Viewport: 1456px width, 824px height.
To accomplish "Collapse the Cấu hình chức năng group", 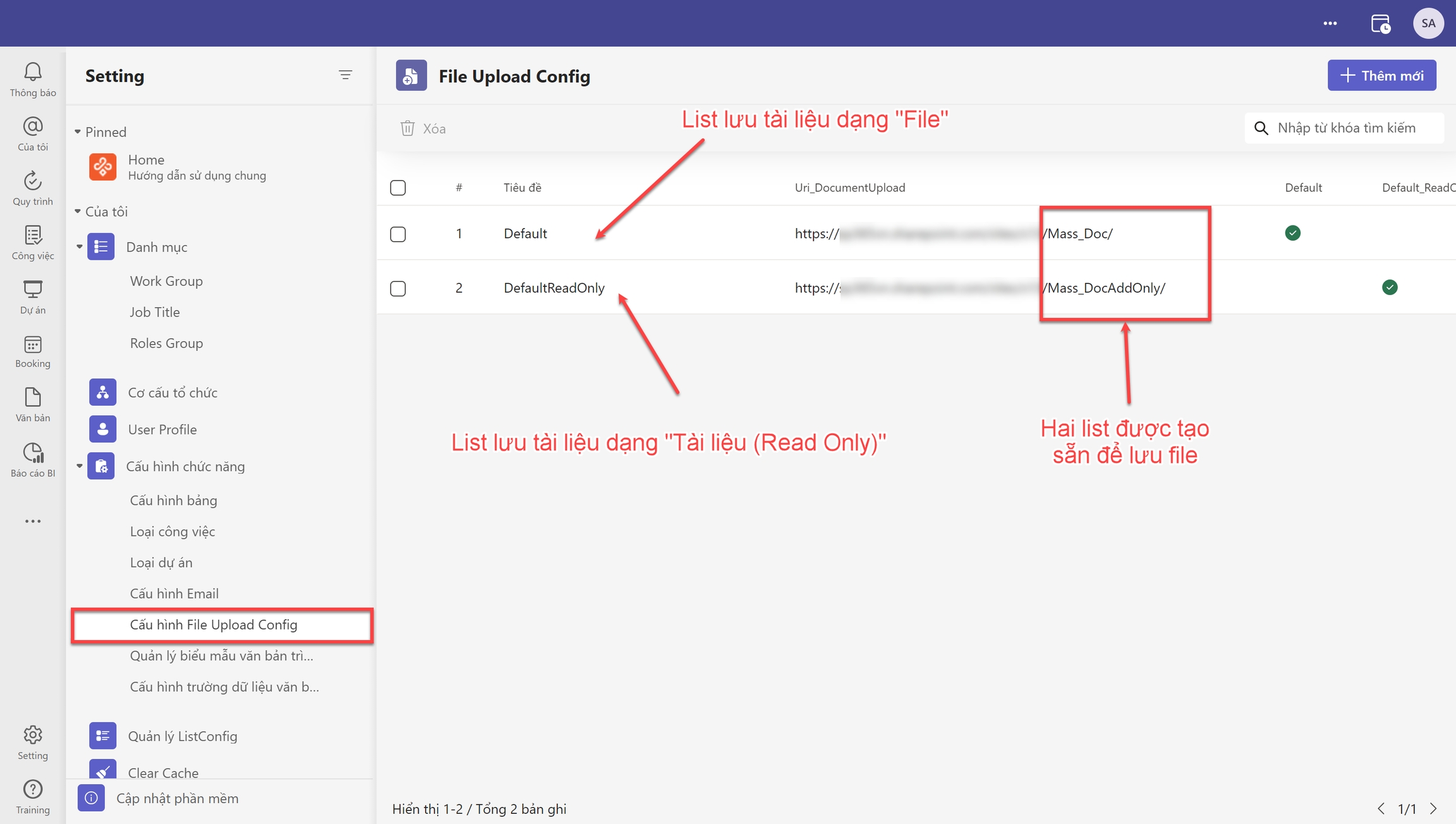I will point(80,466).
